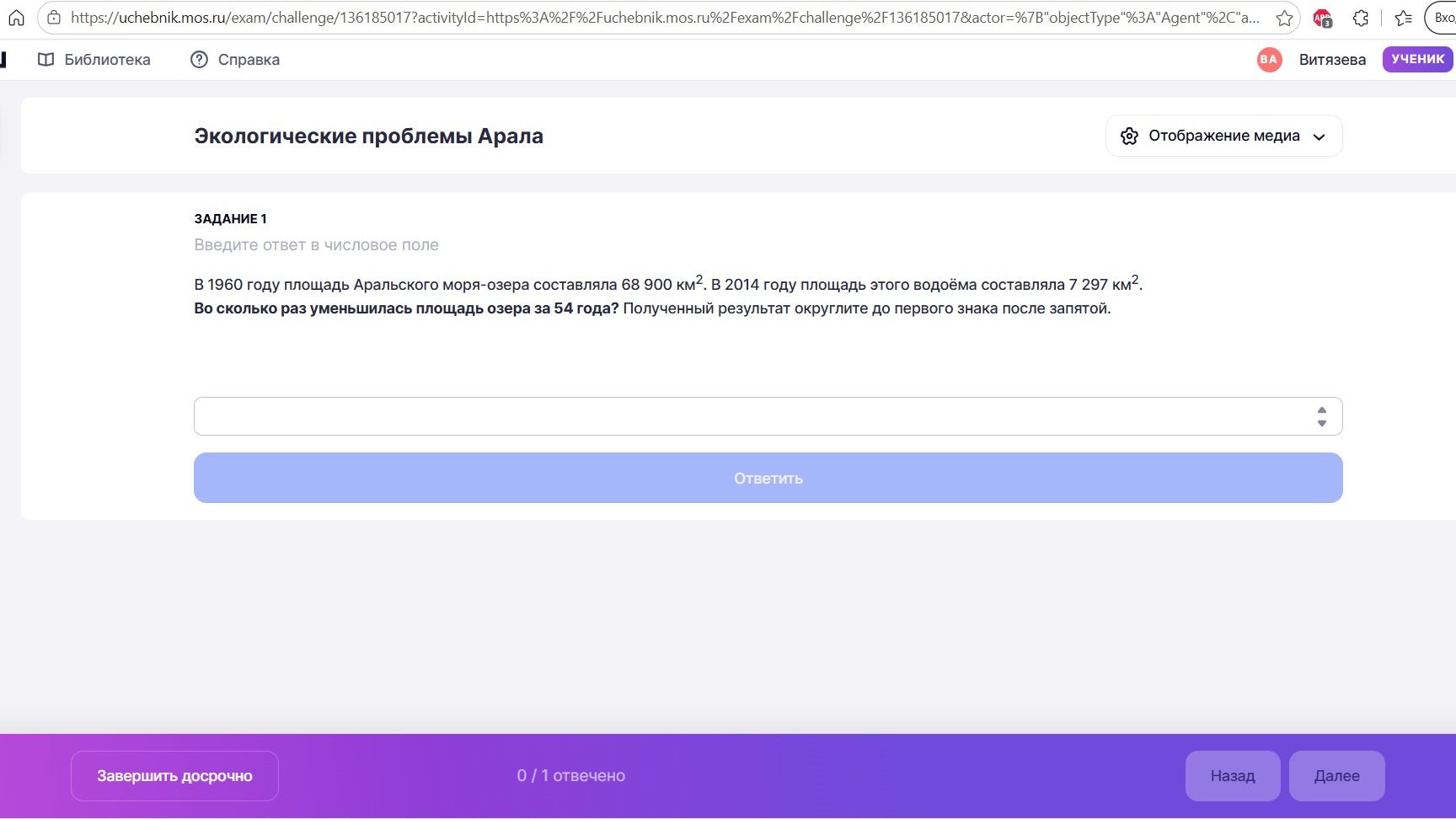This screenshot has width=1456, height=819.
Task: Focus the numeric answer input field
Action: [754, 416]
